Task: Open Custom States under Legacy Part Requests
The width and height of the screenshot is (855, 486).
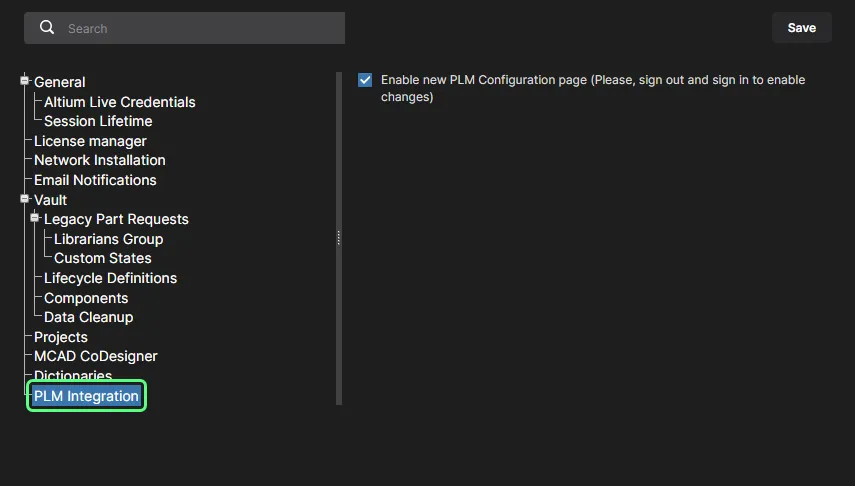Action: [x=103, y=258]
